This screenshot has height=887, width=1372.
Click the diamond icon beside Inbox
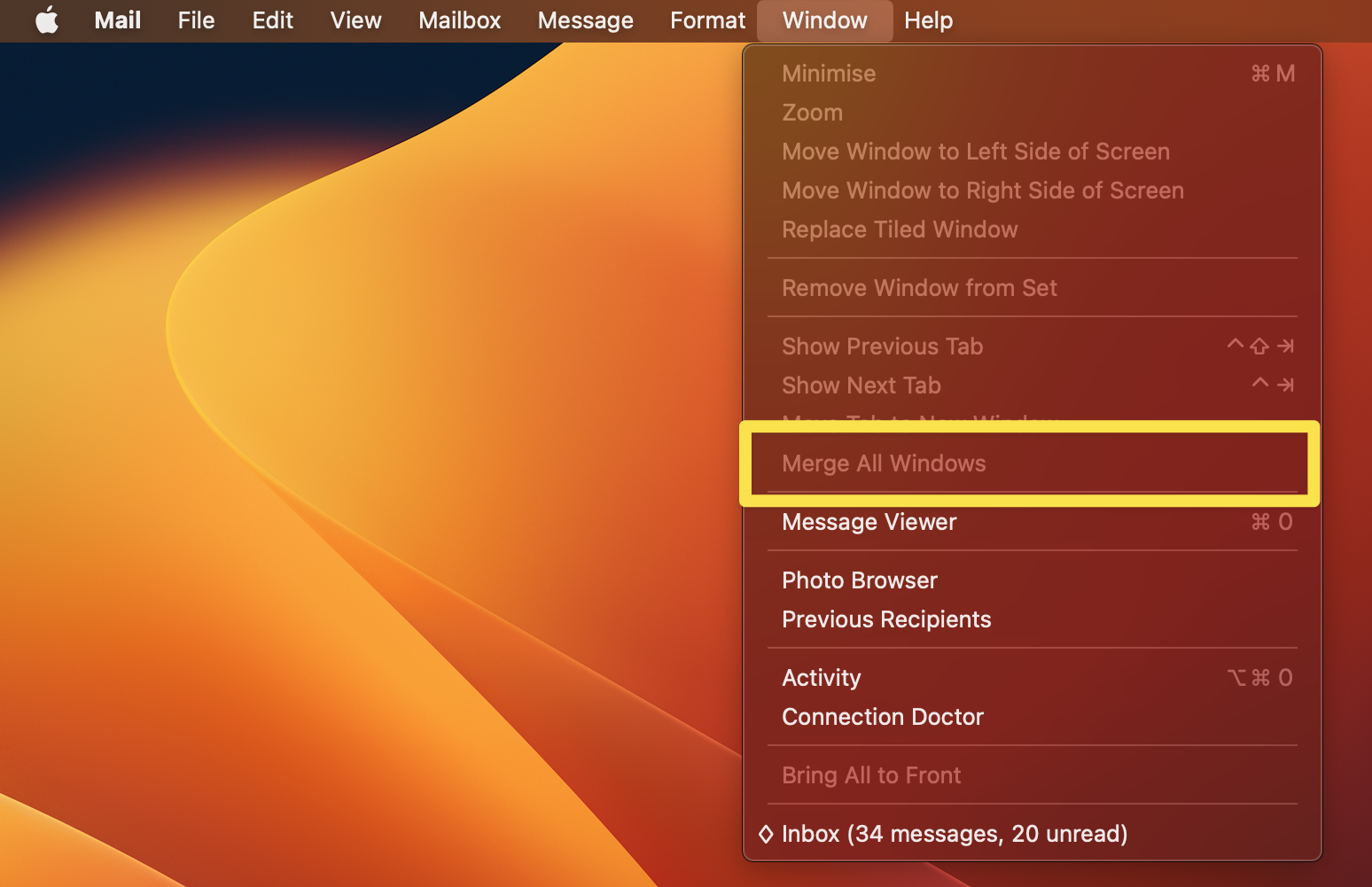click(765, 834)
